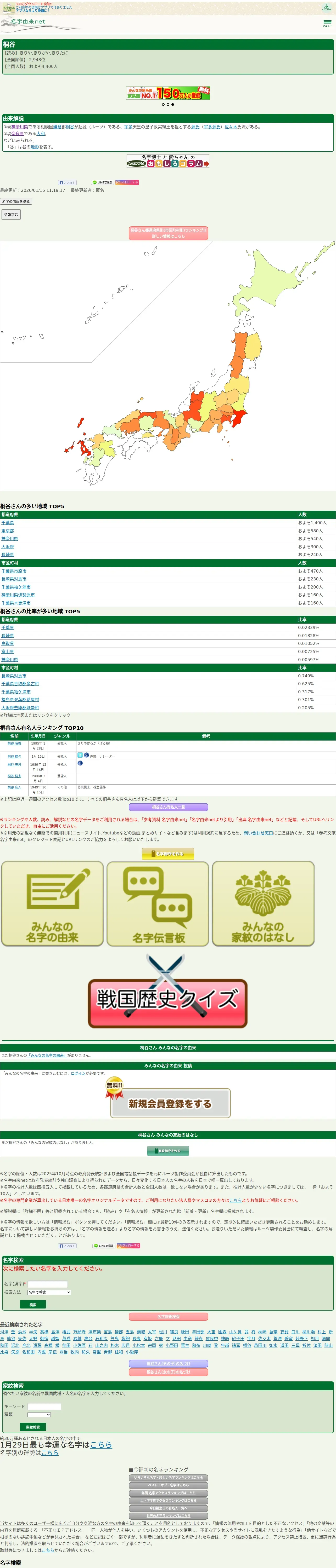
Task: Tap the app install download icon
Action: (327, 7)
